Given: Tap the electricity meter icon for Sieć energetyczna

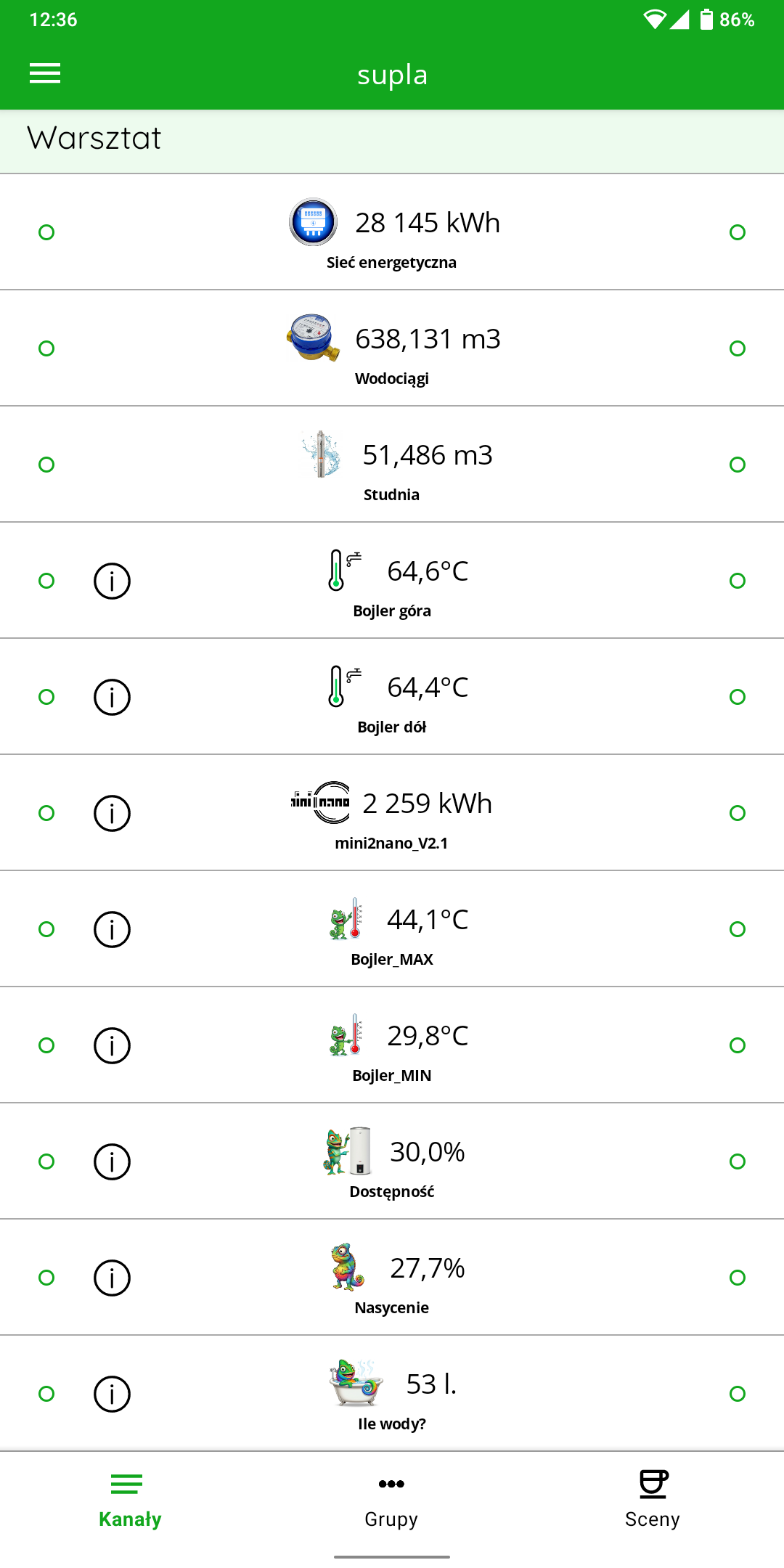Looking at the screenshot, I should [x=313, y=222].
